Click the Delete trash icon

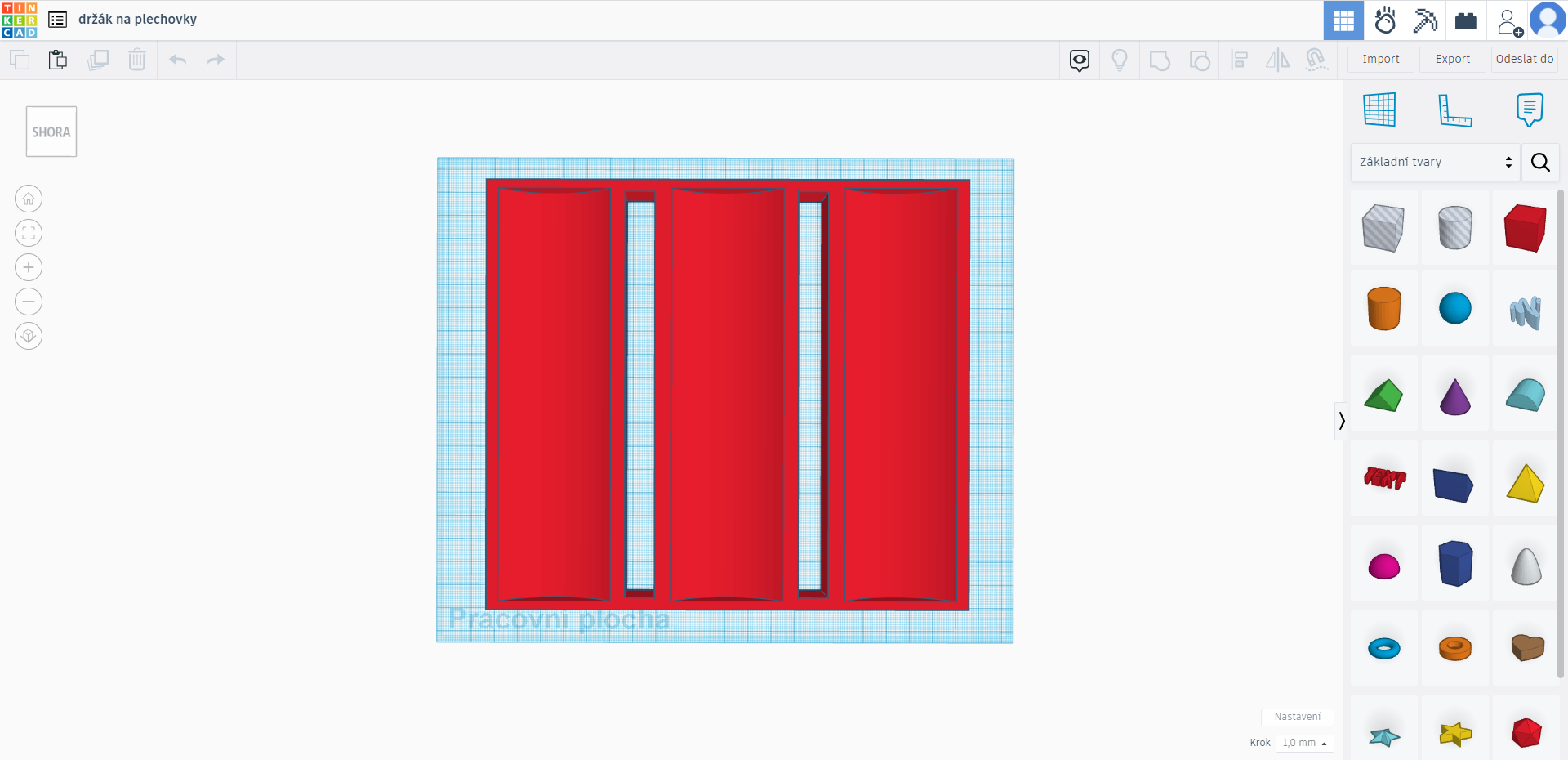click(137, 60)
